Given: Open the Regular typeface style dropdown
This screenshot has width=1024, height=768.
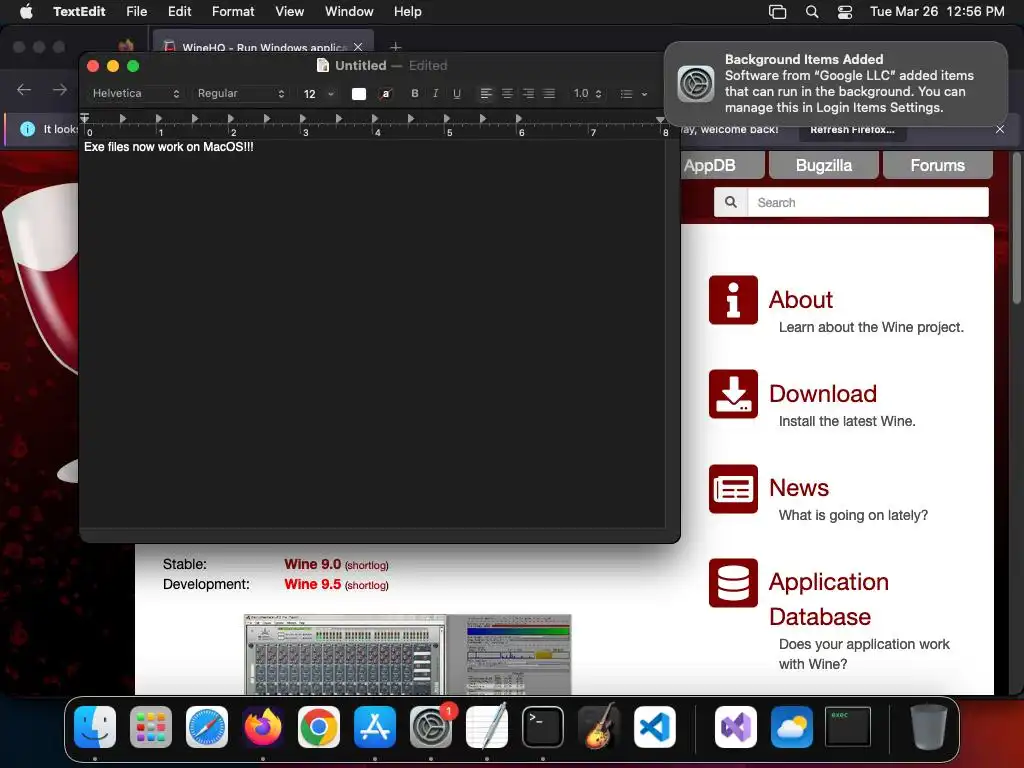Looking at the screenshot, I should 241,93.
